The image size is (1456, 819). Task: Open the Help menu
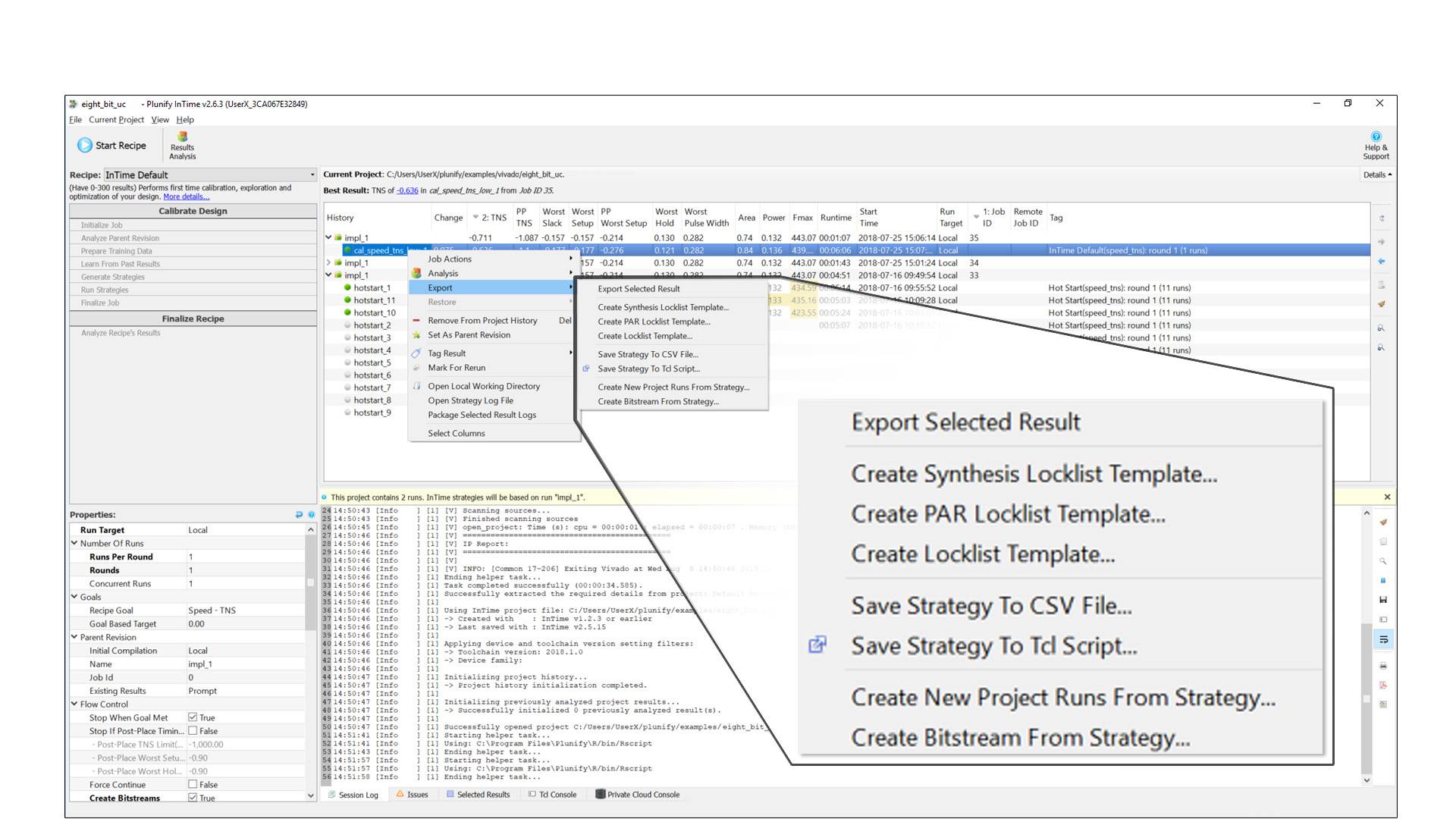tap(185, 120)
